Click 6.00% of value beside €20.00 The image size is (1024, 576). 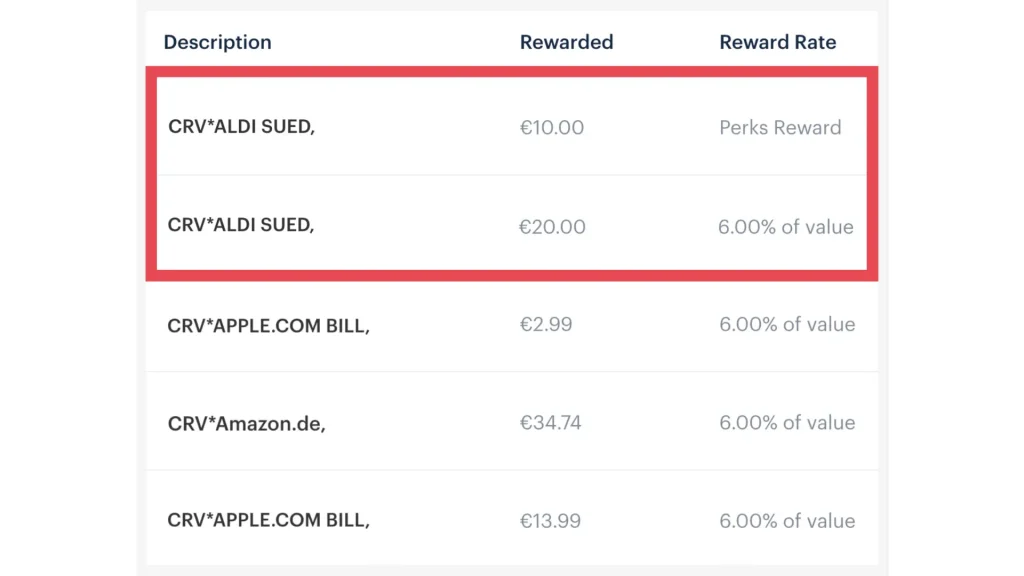(x=785, y=227)
